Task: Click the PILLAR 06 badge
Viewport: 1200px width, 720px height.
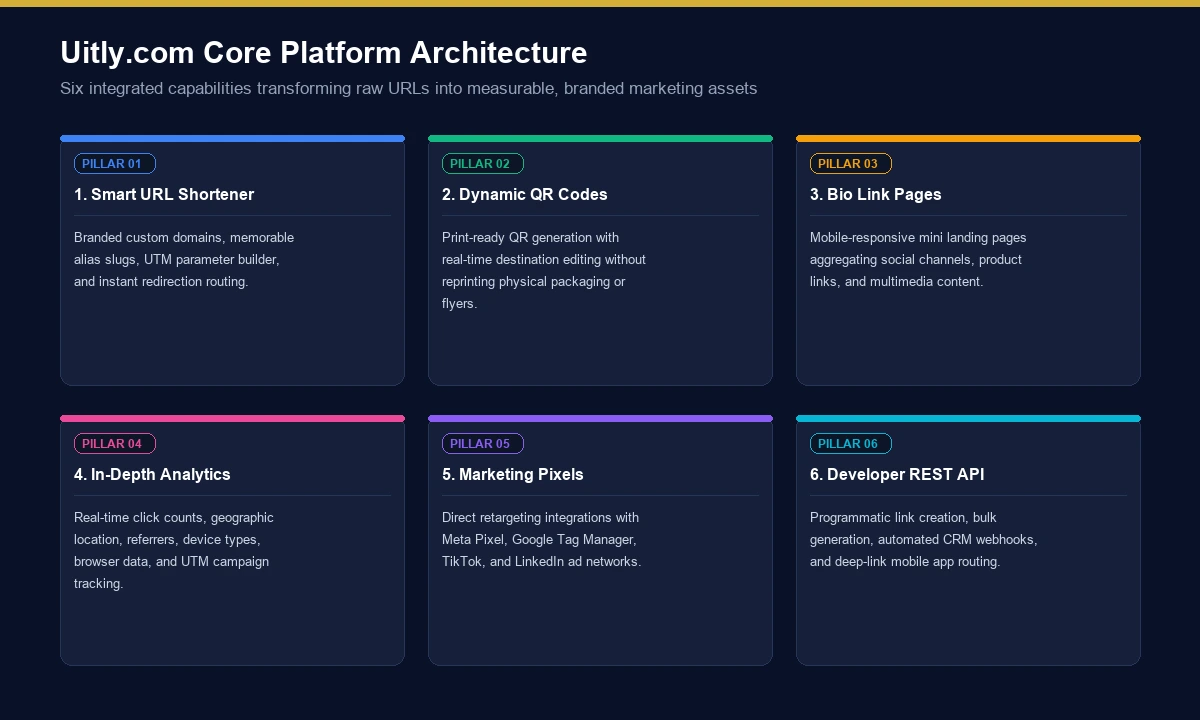Action: (x=851, y=444)
